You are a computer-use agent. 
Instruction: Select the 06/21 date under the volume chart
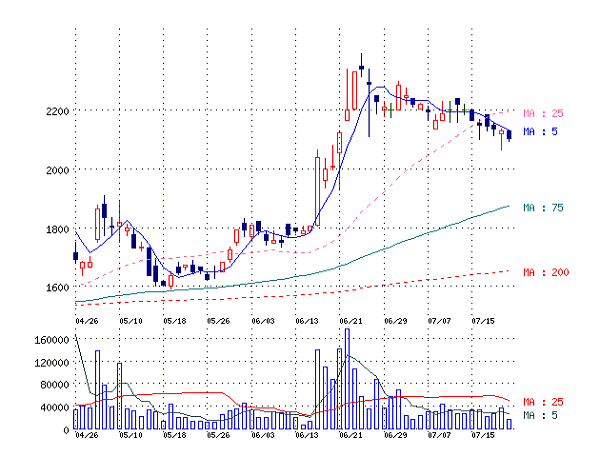click(x=351, y=435)
